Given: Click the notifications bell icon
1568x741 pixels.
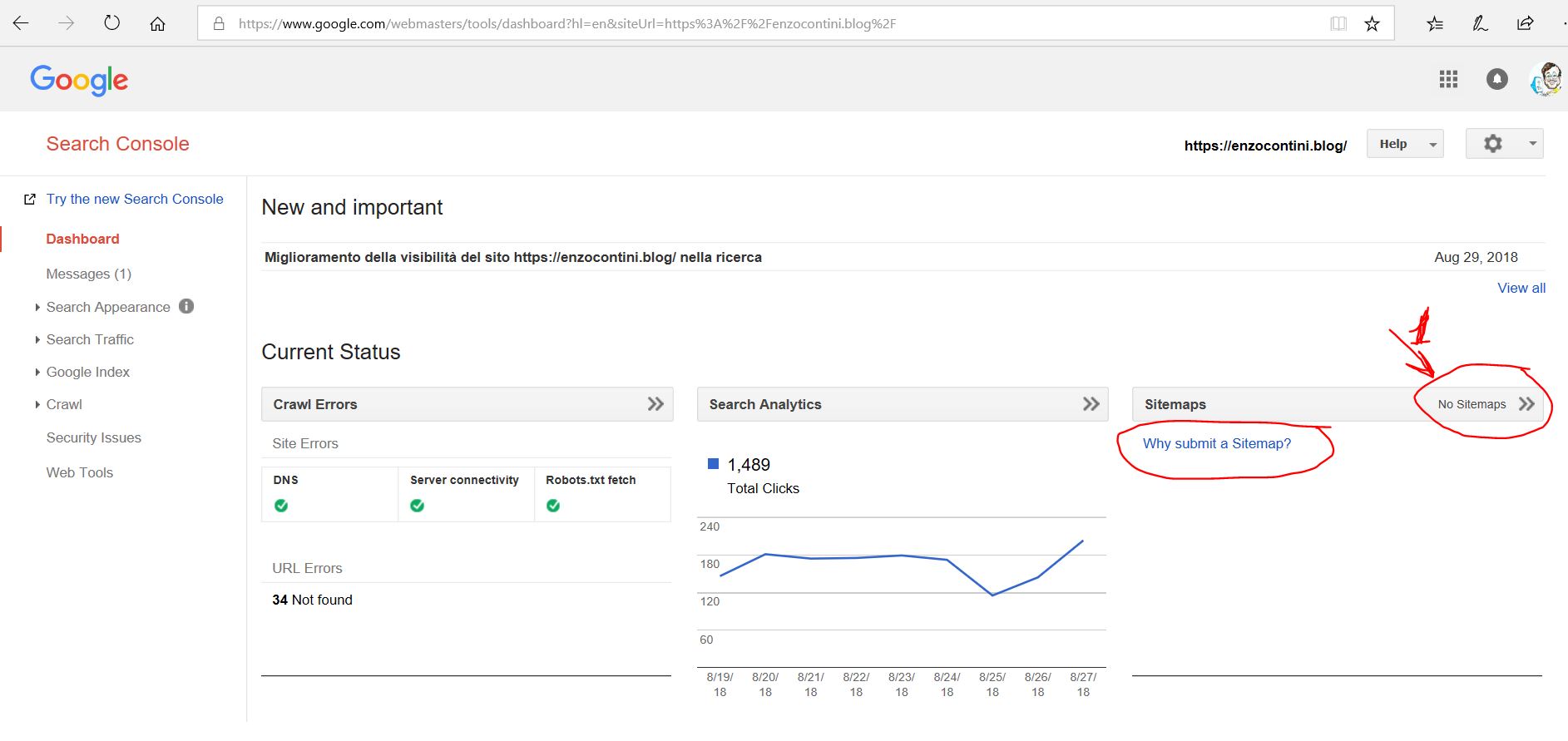Looking at the screenshot, I should (1496, 79).
